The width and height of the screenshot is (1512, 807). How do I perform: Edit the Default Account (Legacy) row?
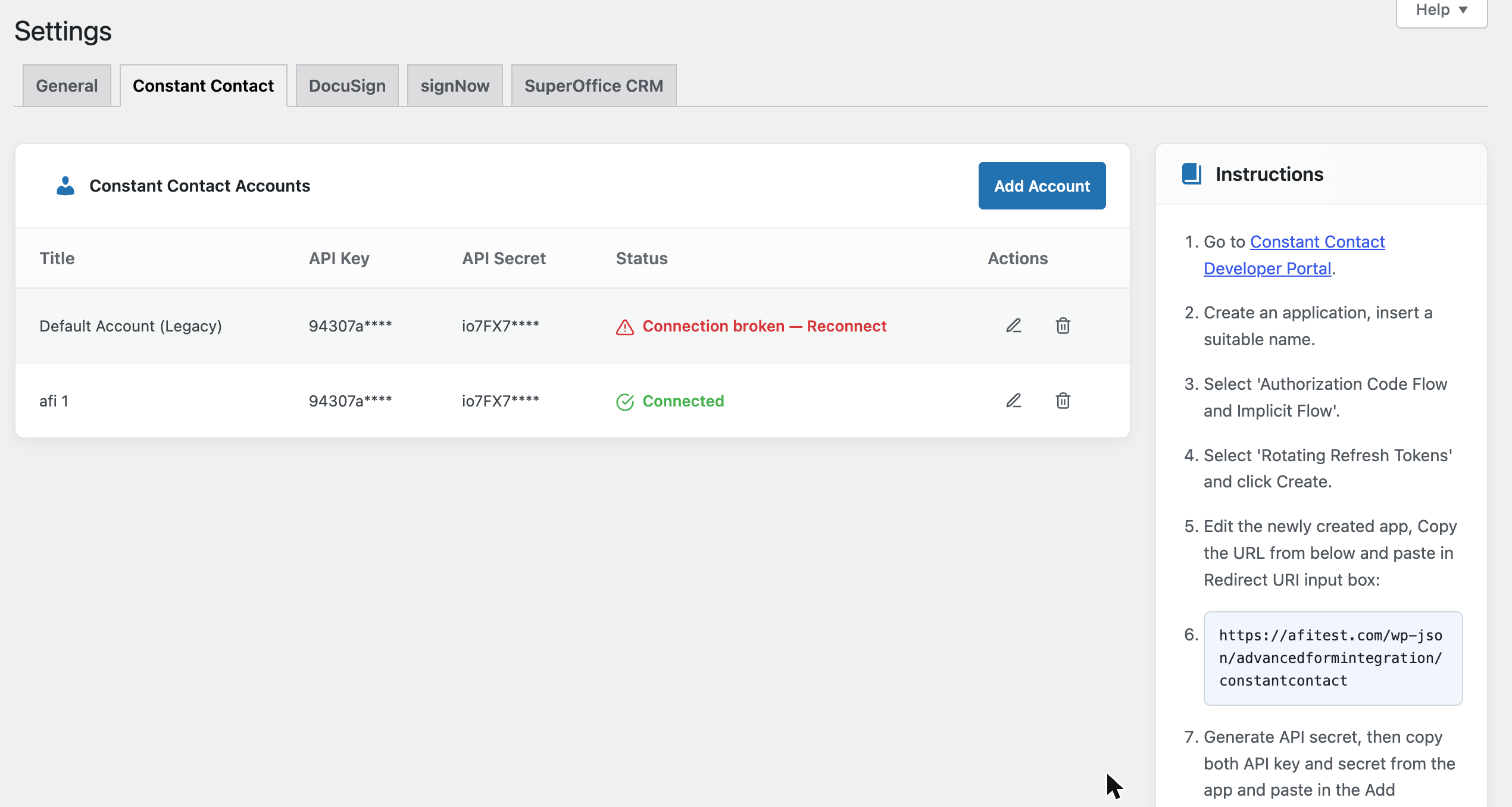click(1014, 326)
